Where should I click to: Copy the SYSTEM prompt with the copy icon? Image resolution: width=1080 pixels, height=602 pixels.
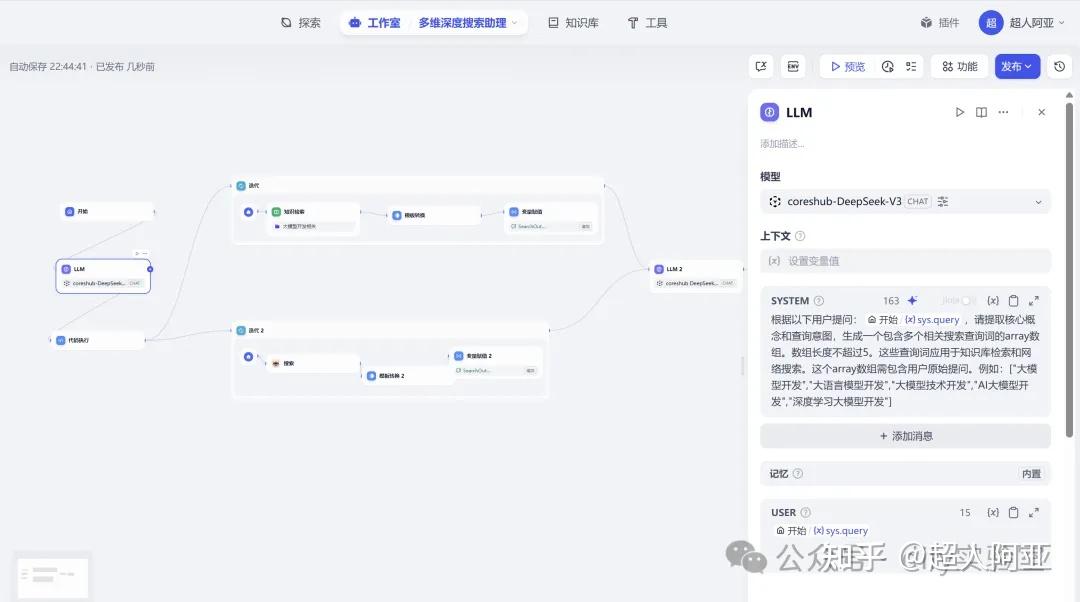1014,300
